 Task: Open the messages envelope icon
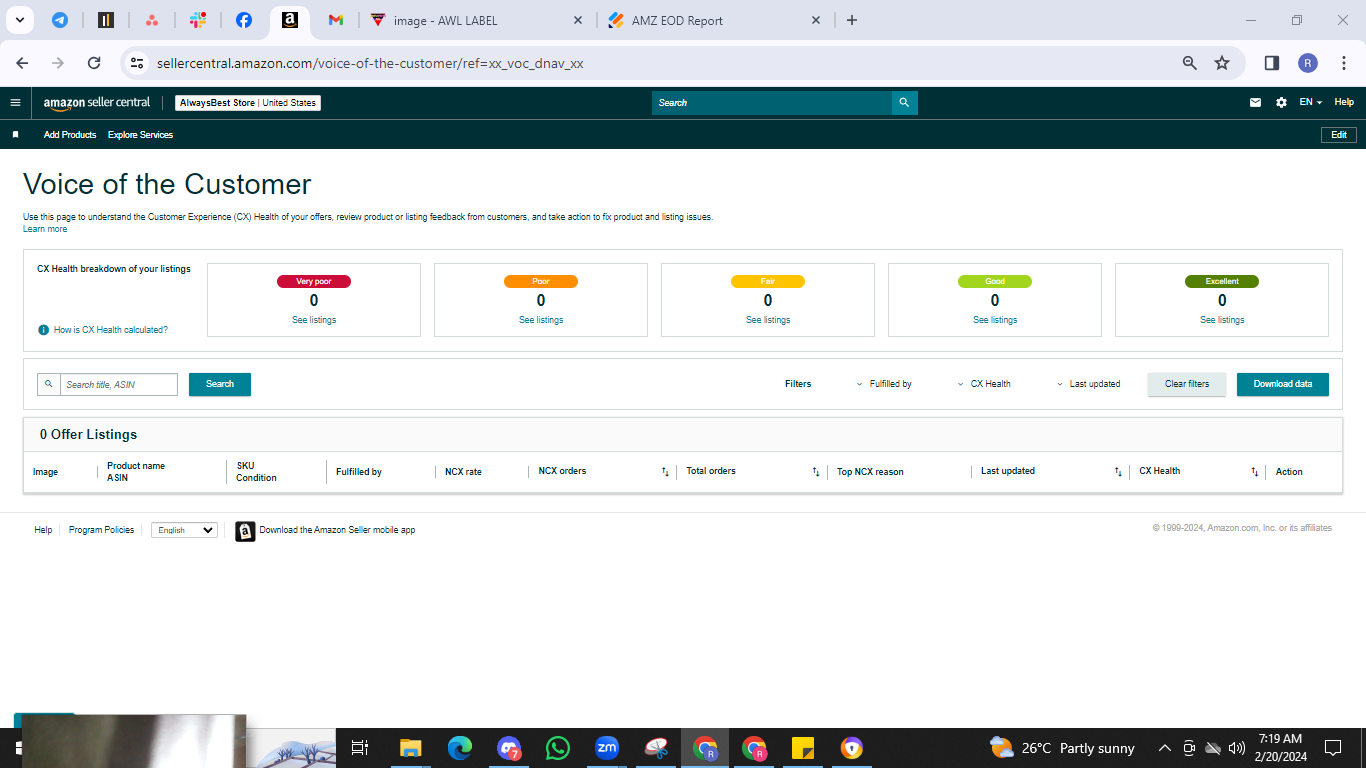pos(1255,102)
